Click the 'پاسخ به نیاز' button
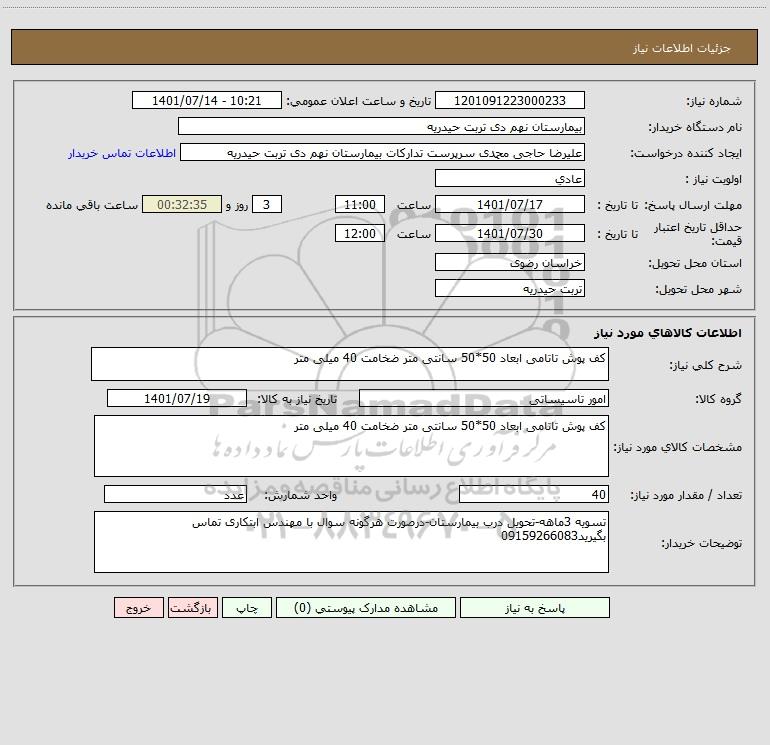 tap(534, 607)
